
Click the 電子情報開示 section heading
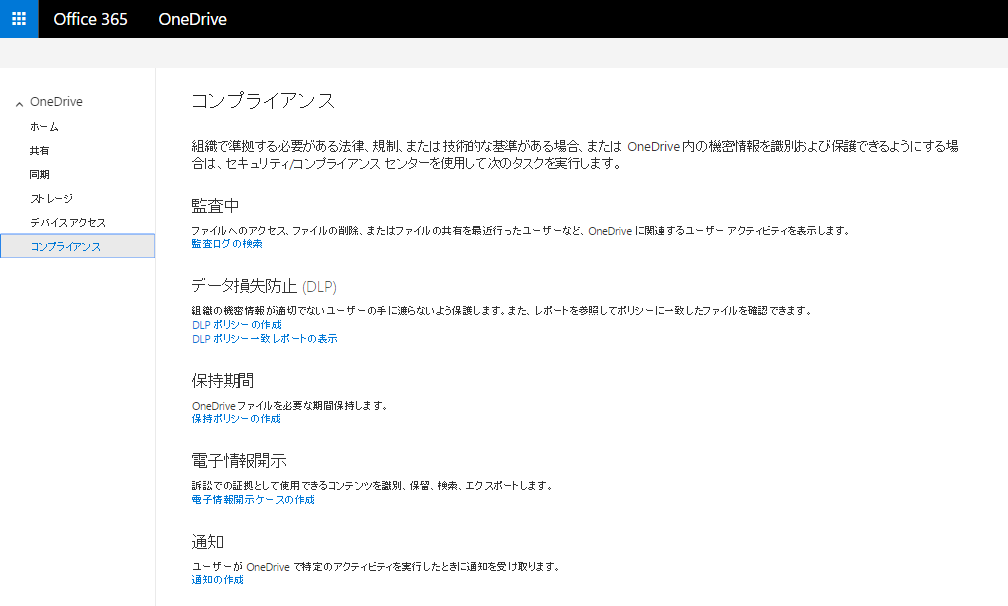(238, 461)
